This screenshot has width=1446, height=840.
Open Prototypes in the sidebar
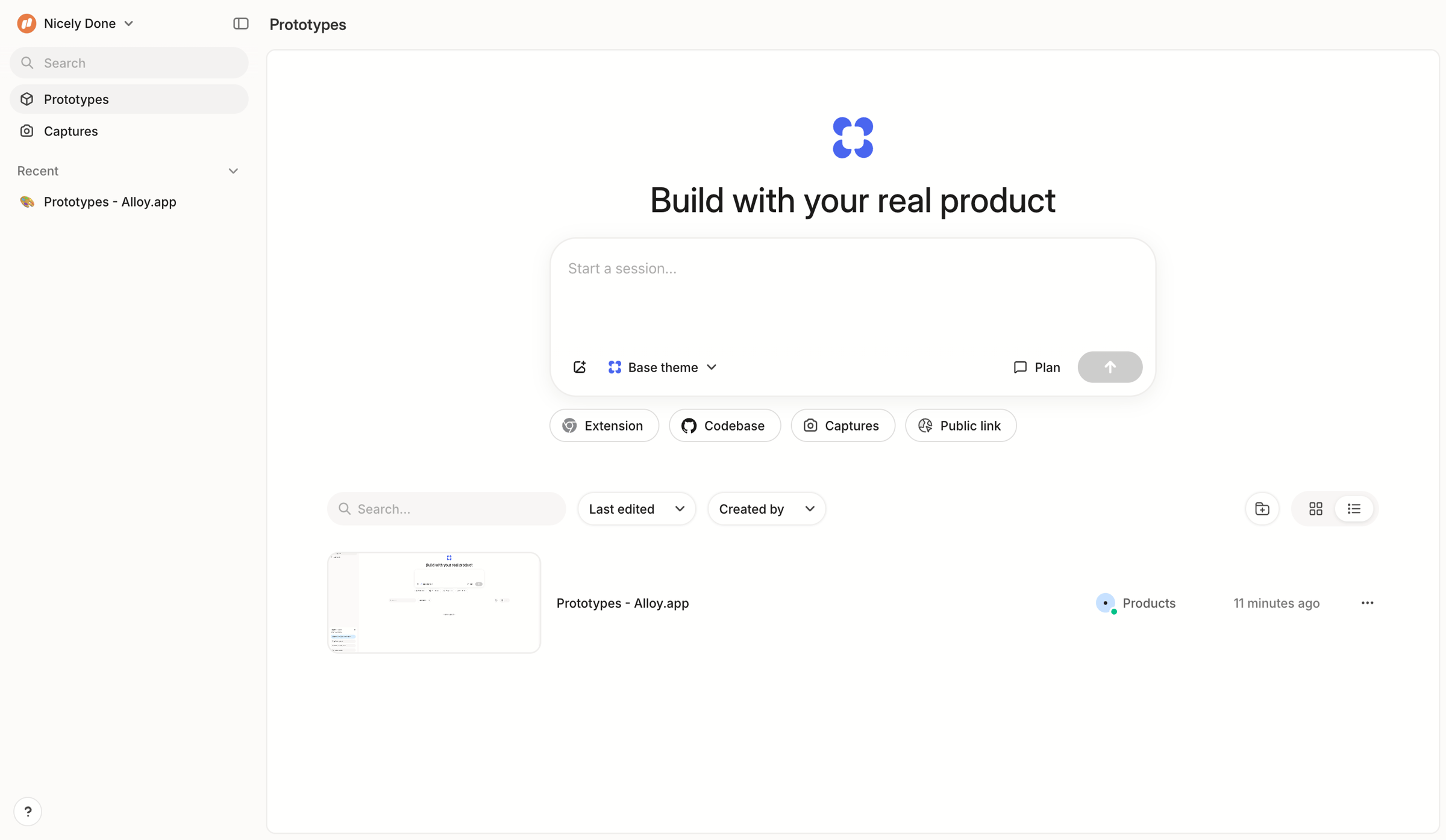point(129,99)
